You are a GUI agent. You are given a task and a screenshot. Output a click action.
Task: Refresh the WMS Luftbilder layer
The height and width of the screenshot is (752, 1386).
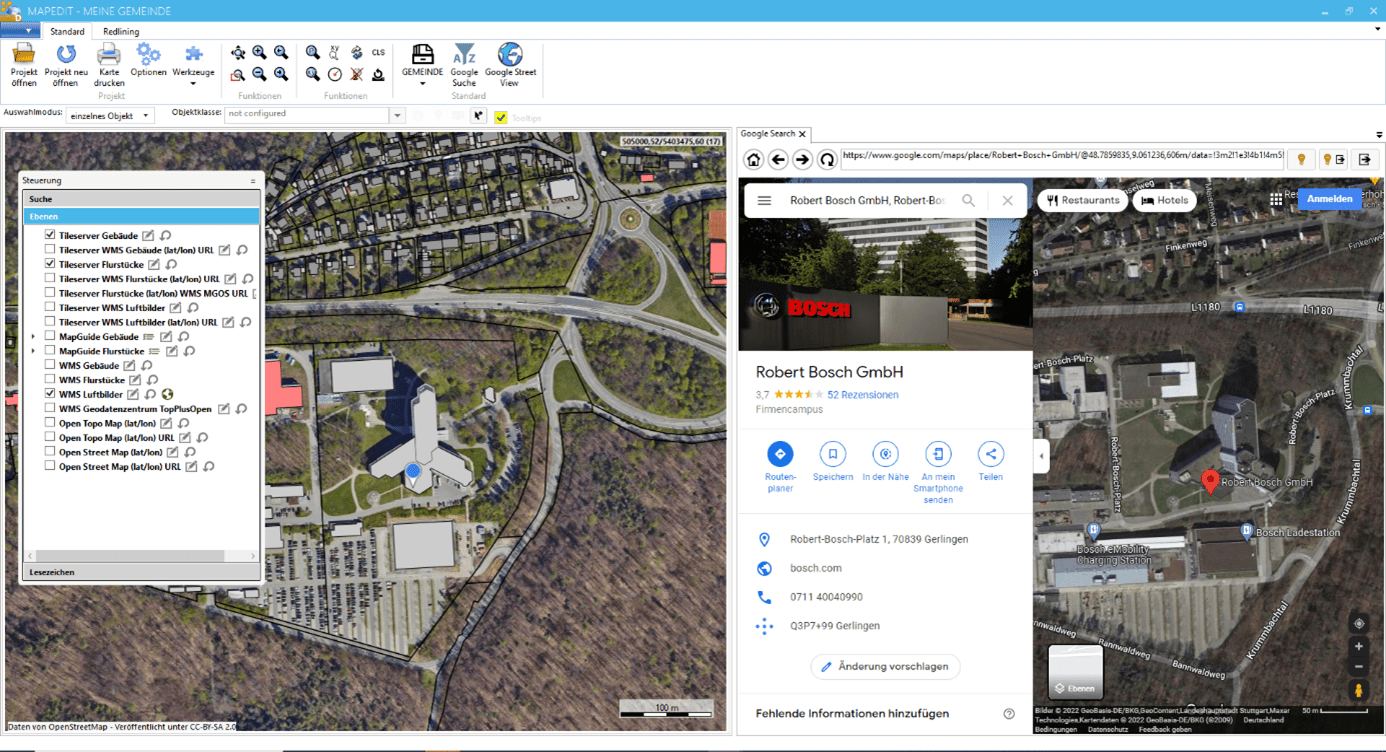point(150,395)
